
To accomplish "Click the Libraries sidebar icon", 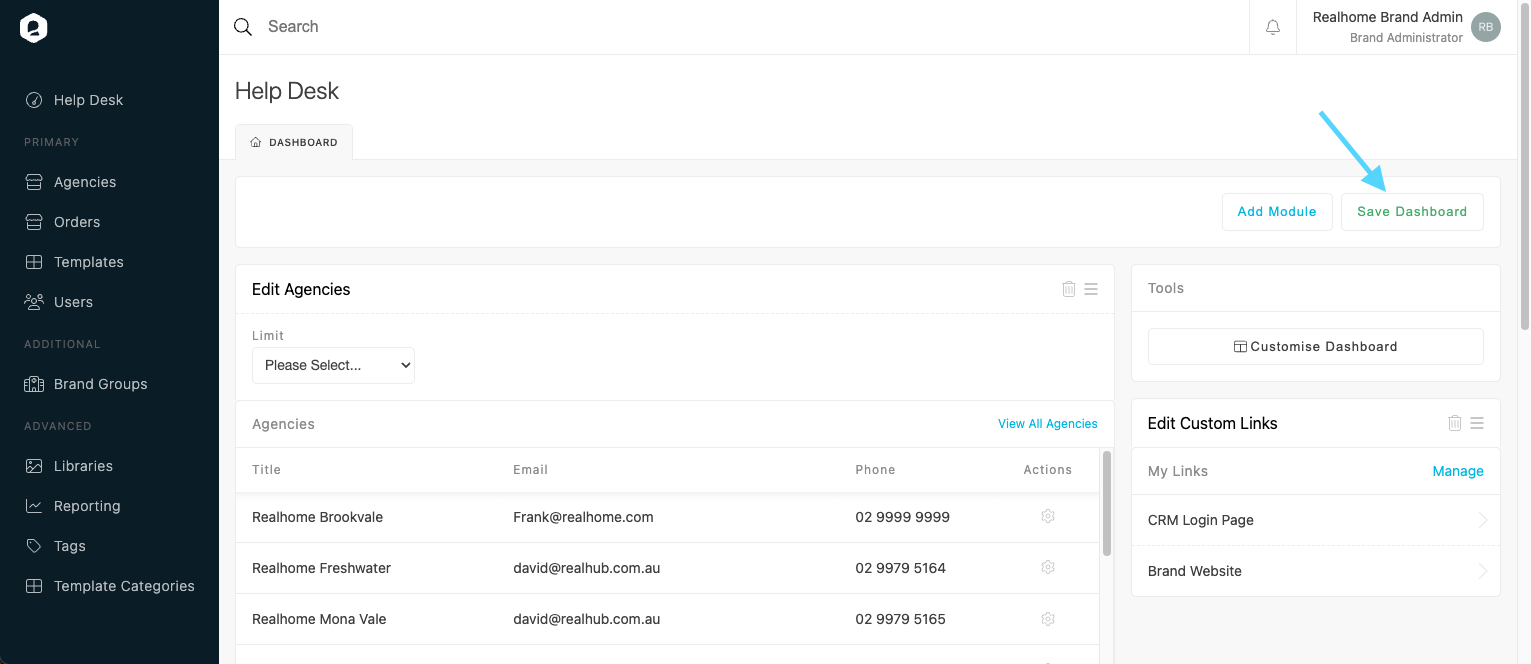I will point(34,466).
